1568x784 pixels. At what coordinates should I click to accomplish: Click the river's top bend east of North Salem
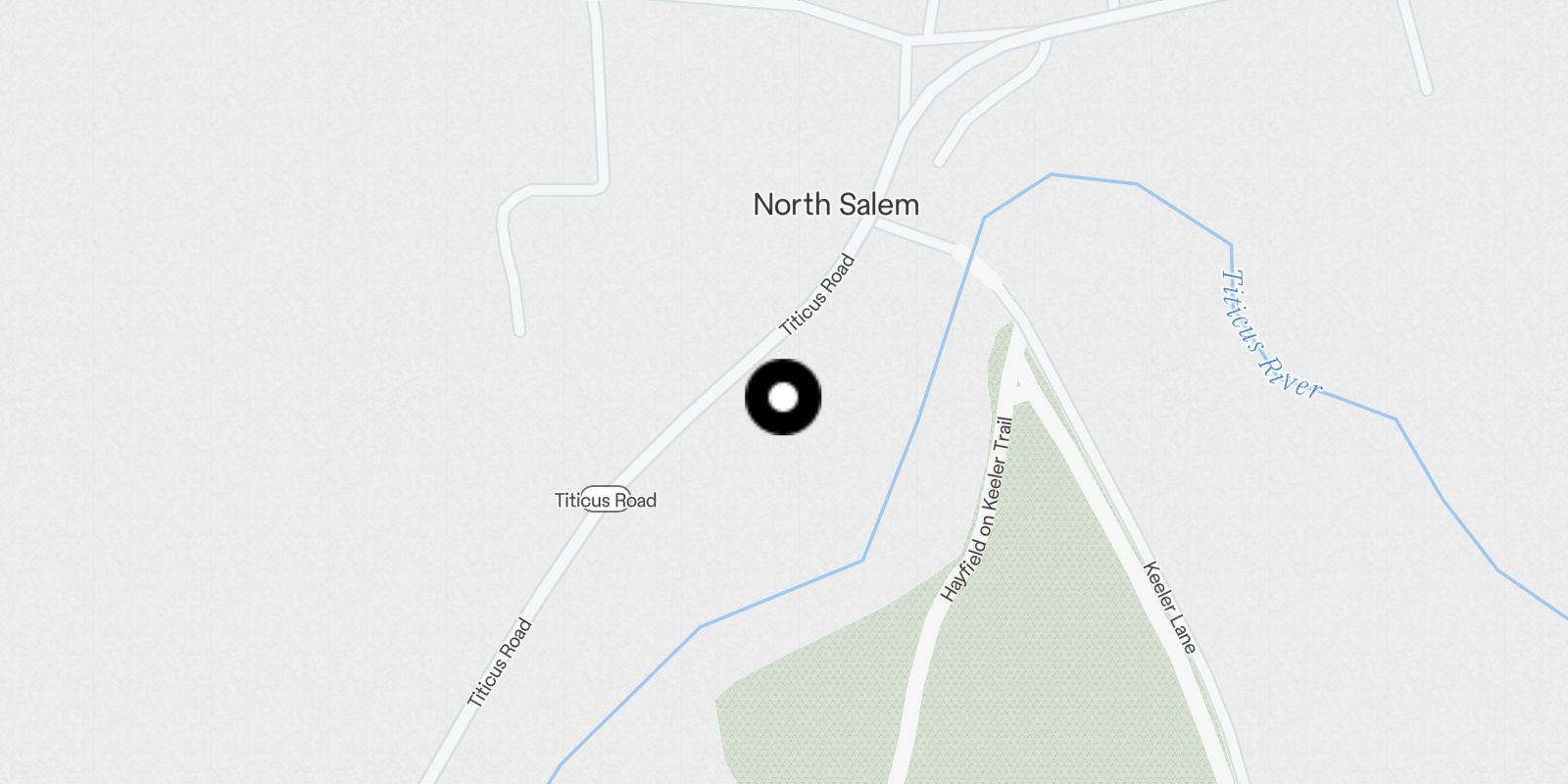point(1052,175)
